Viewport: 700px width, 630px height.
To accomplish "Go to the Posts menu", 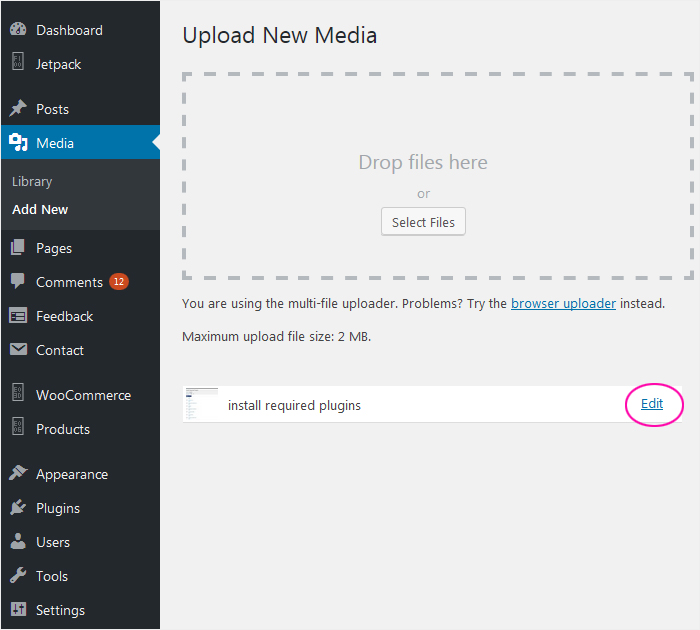I will pos(80,109).
